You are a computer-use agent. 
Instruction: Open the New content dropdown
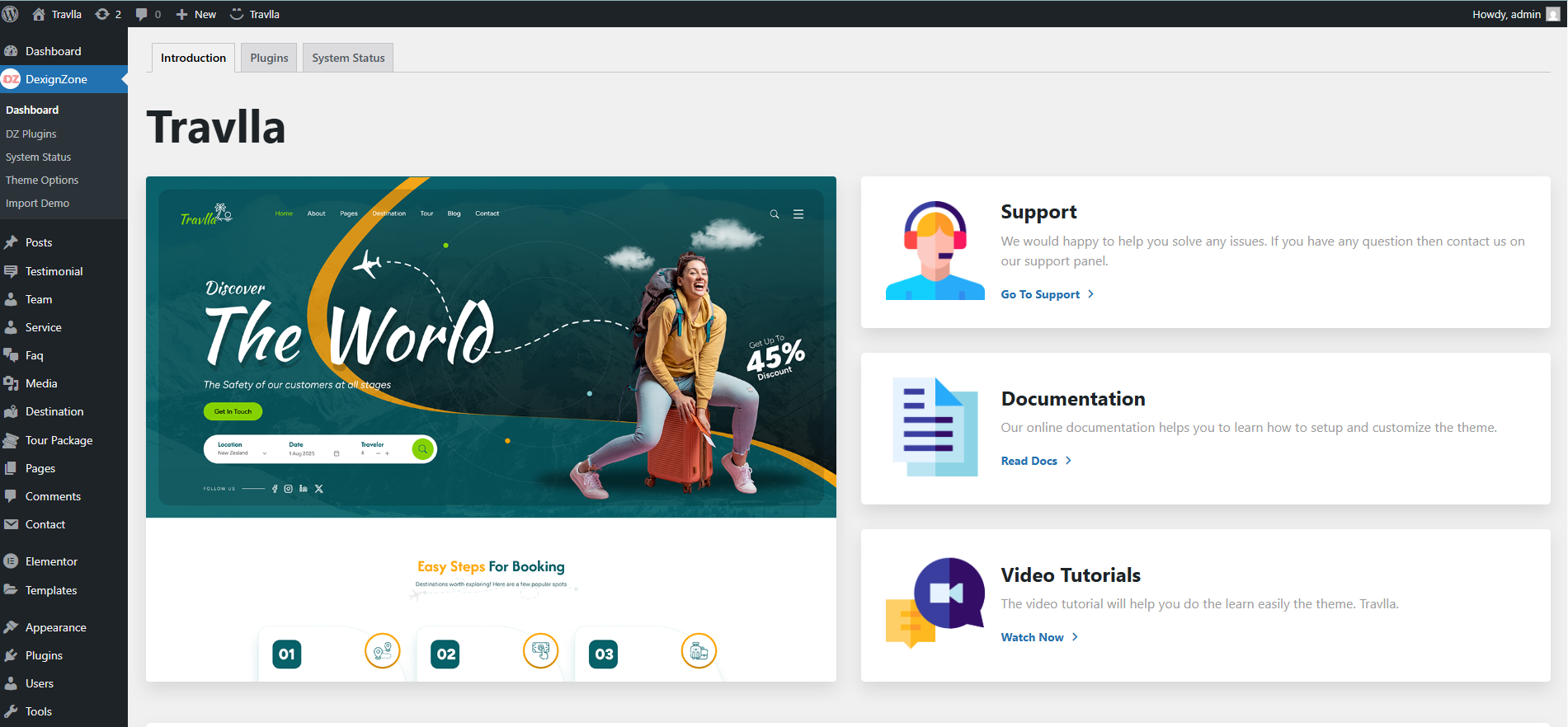coord(196,14)
